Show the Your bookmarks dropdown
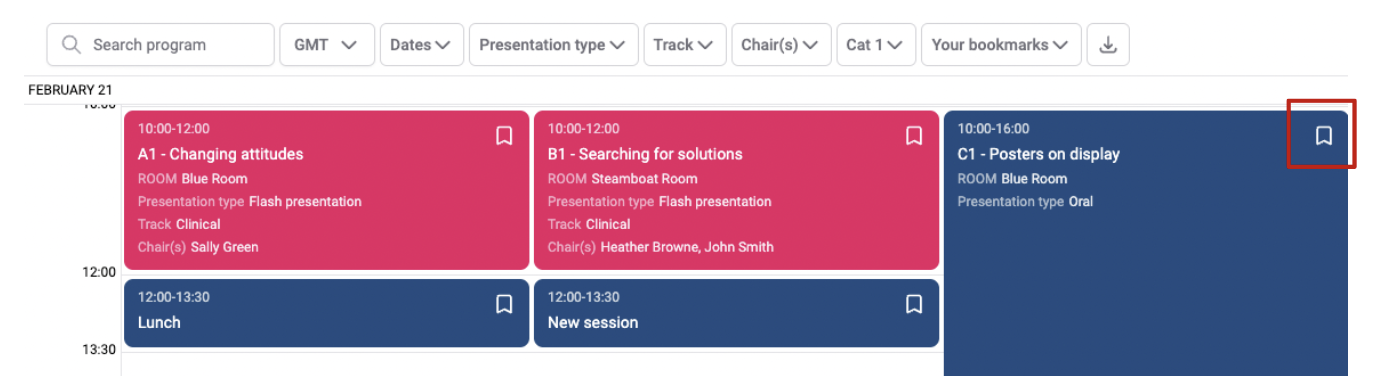Image resolution: width=1382 pixels, height=390 pixels. pyautogui.click(x=1001, y=45)
